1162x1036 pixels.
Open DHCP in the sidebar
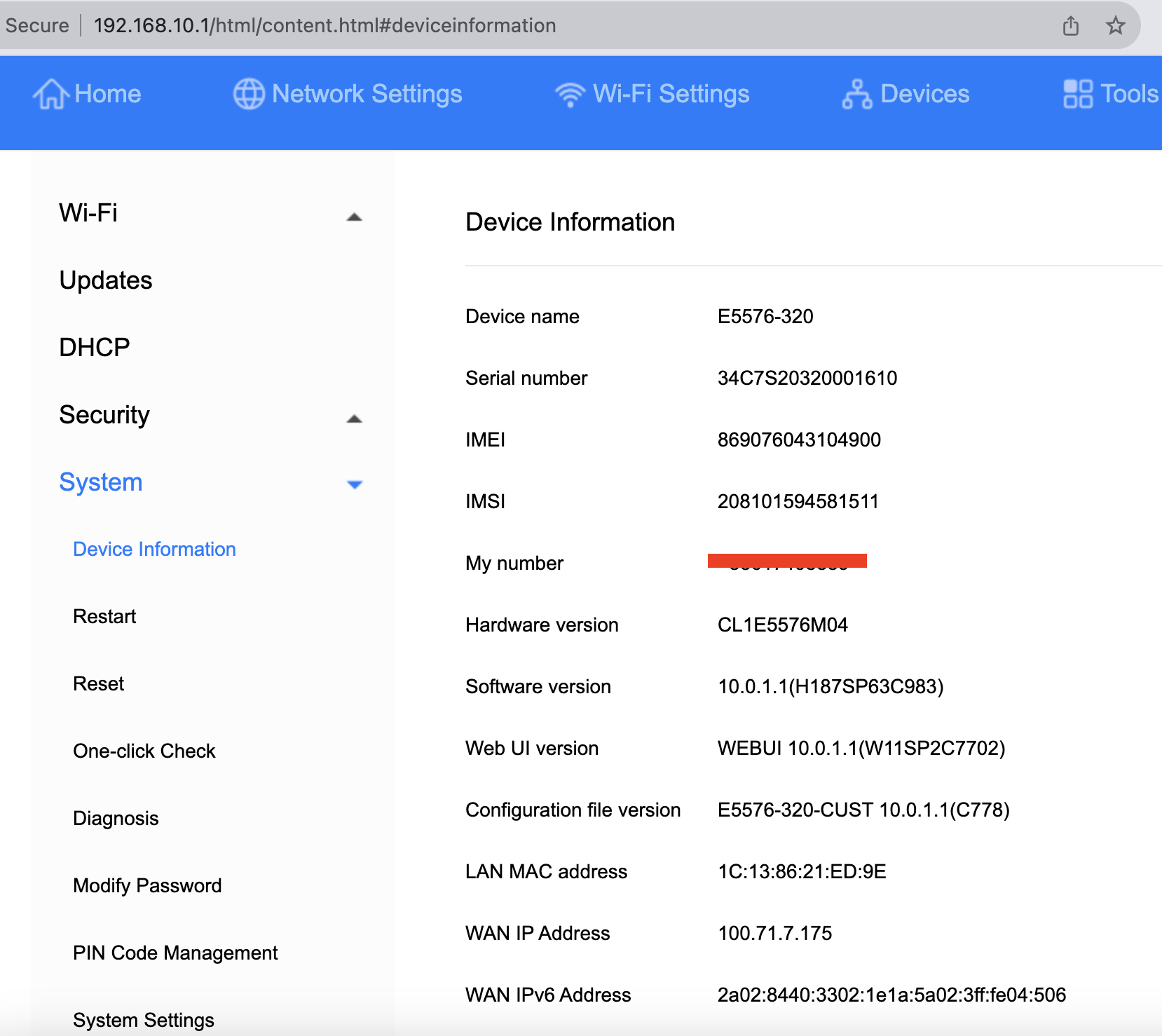[x=95, y=348]
